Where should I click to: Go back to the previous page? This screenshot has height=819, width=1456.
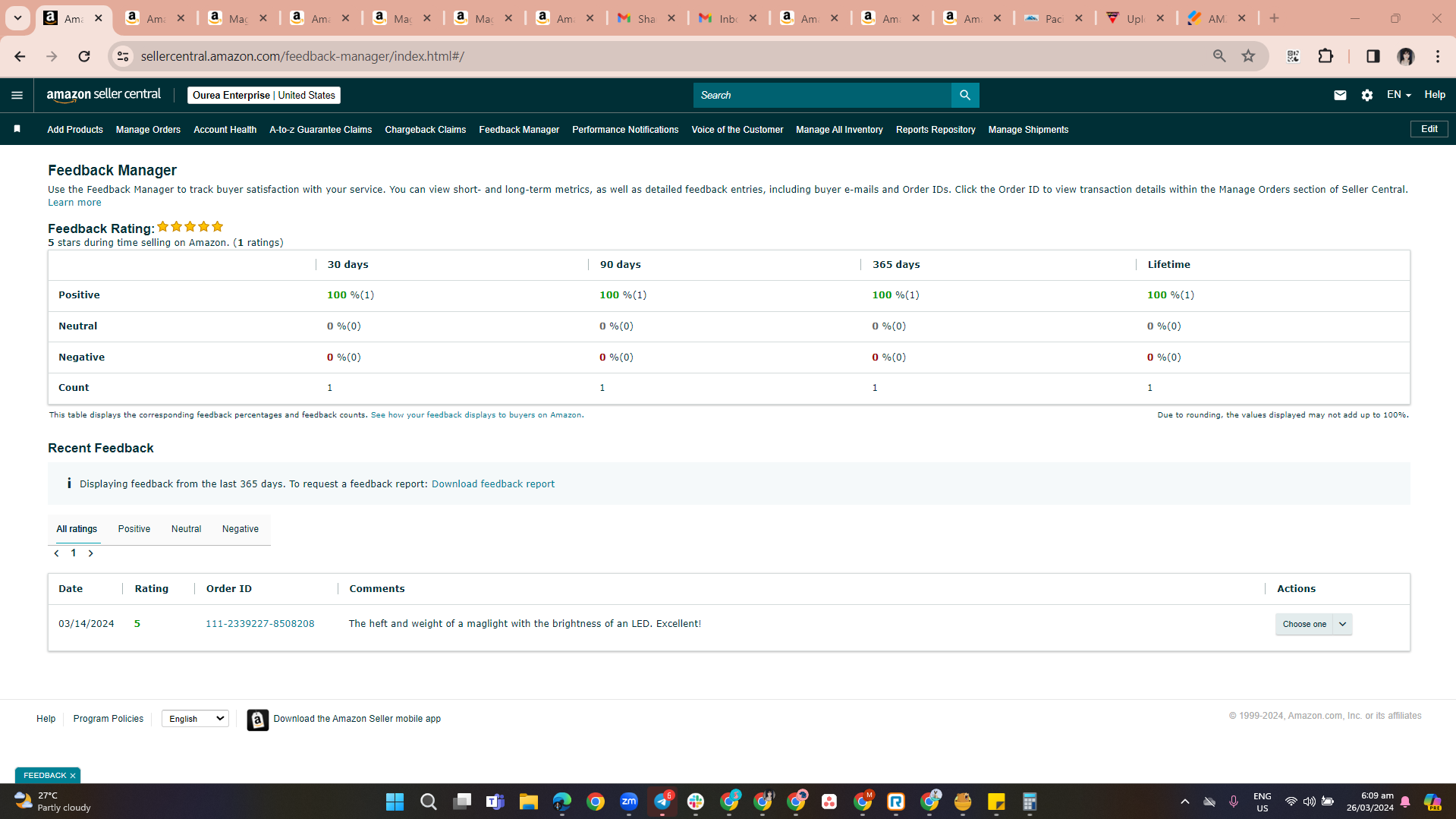pyautogui.click(x=20, y=56)
